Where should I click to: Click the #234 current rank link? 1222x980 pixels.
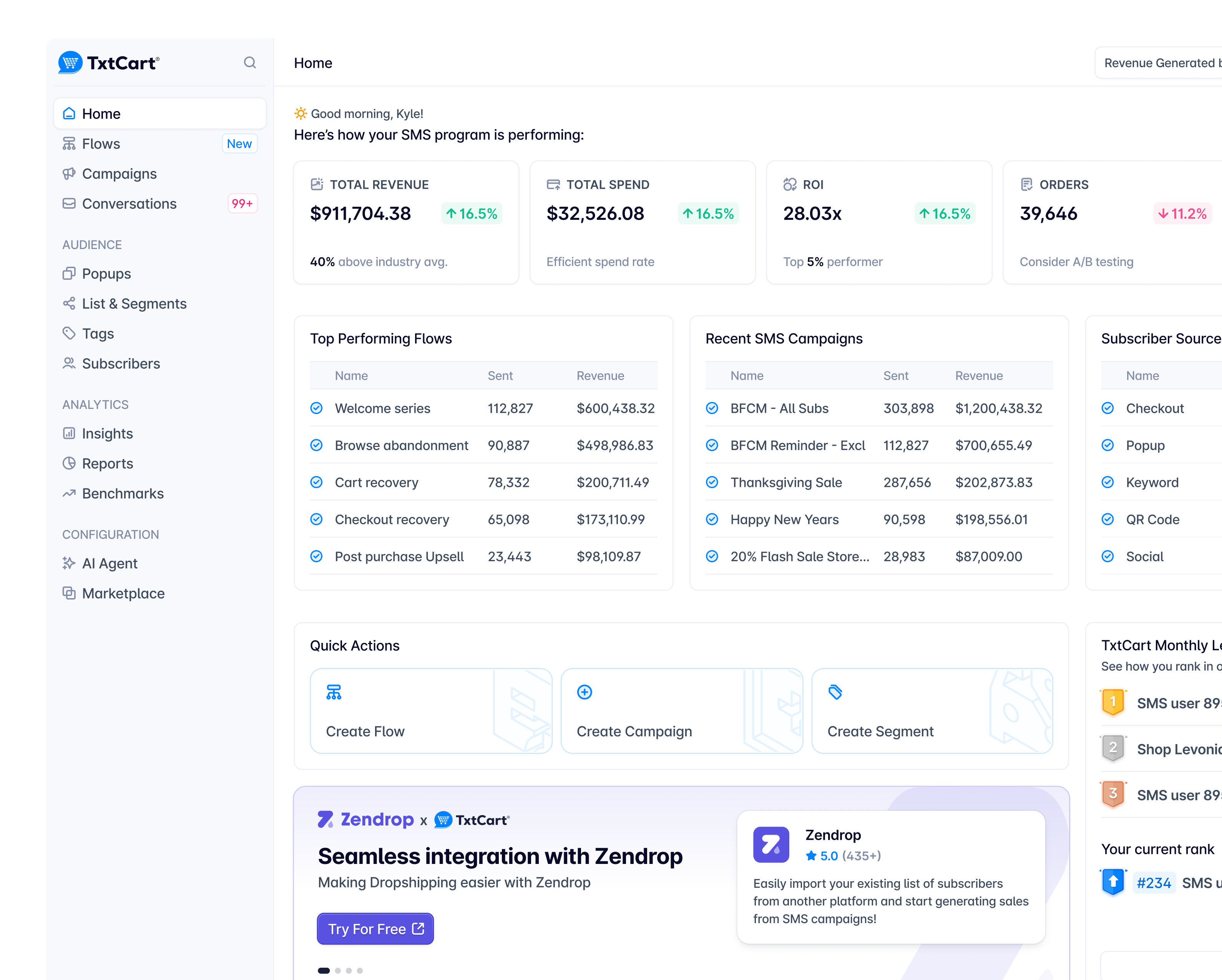1154,882
